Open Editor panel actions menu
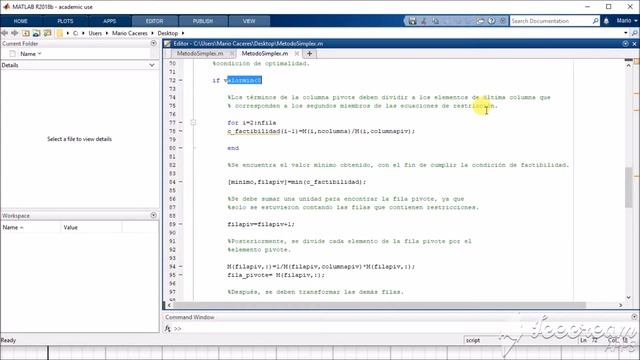The image size is (640, 360). click(625, 44)
